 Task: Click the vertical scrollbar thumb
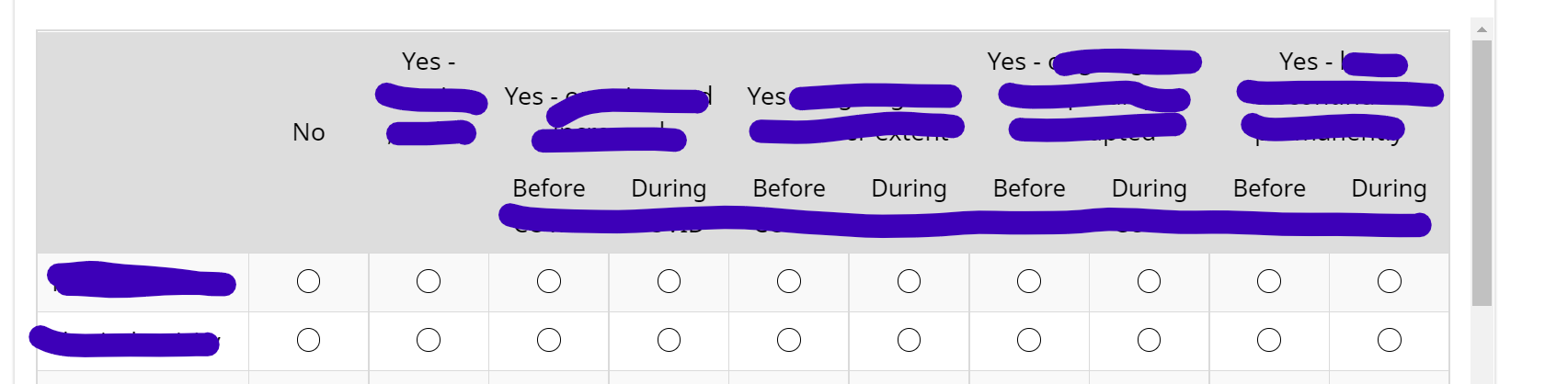(x=1482, y=173)
